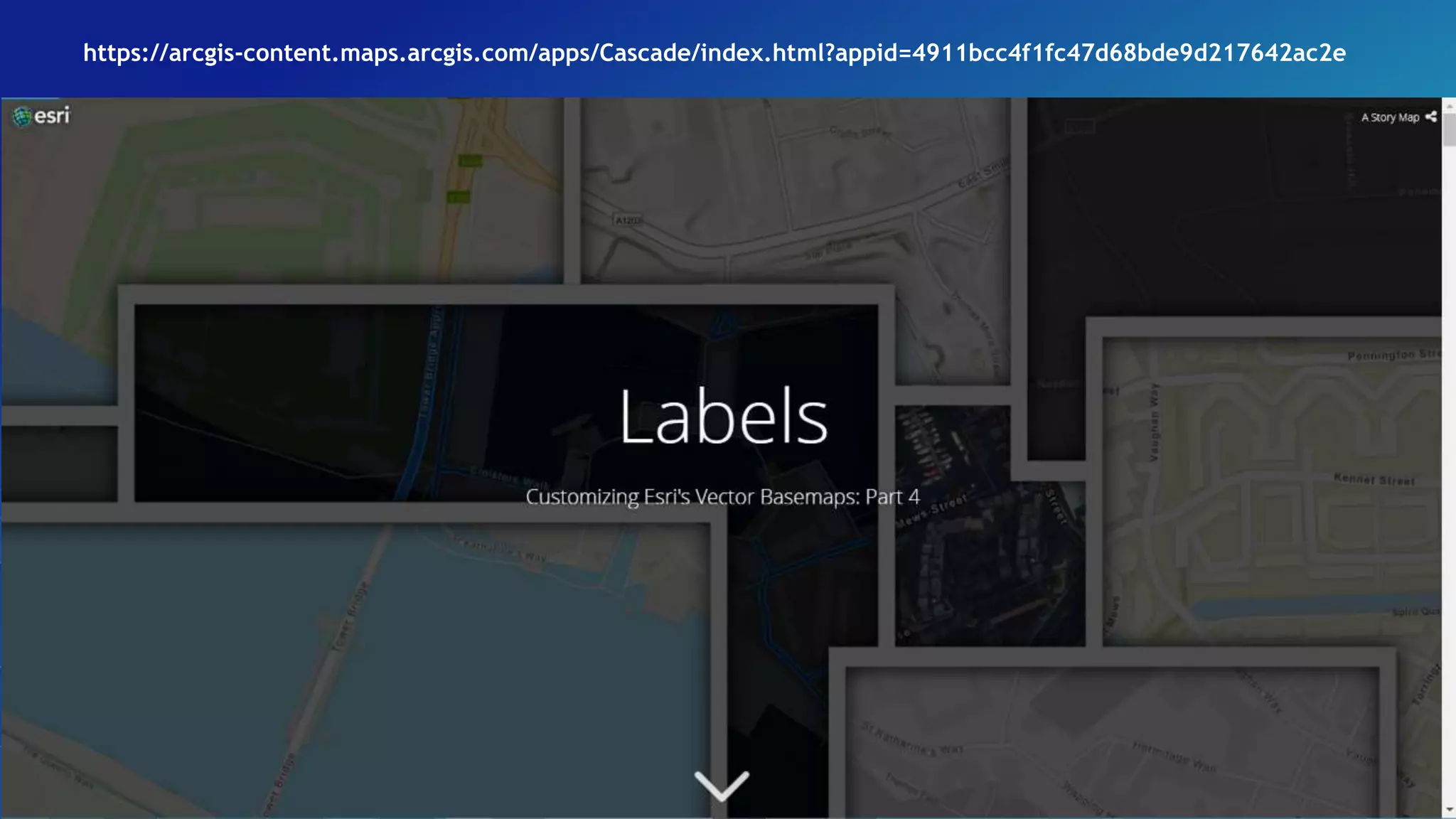The image size is (1456, 819).
Task: Click the scrollbar down arrow
Action: click(1449, 810)
